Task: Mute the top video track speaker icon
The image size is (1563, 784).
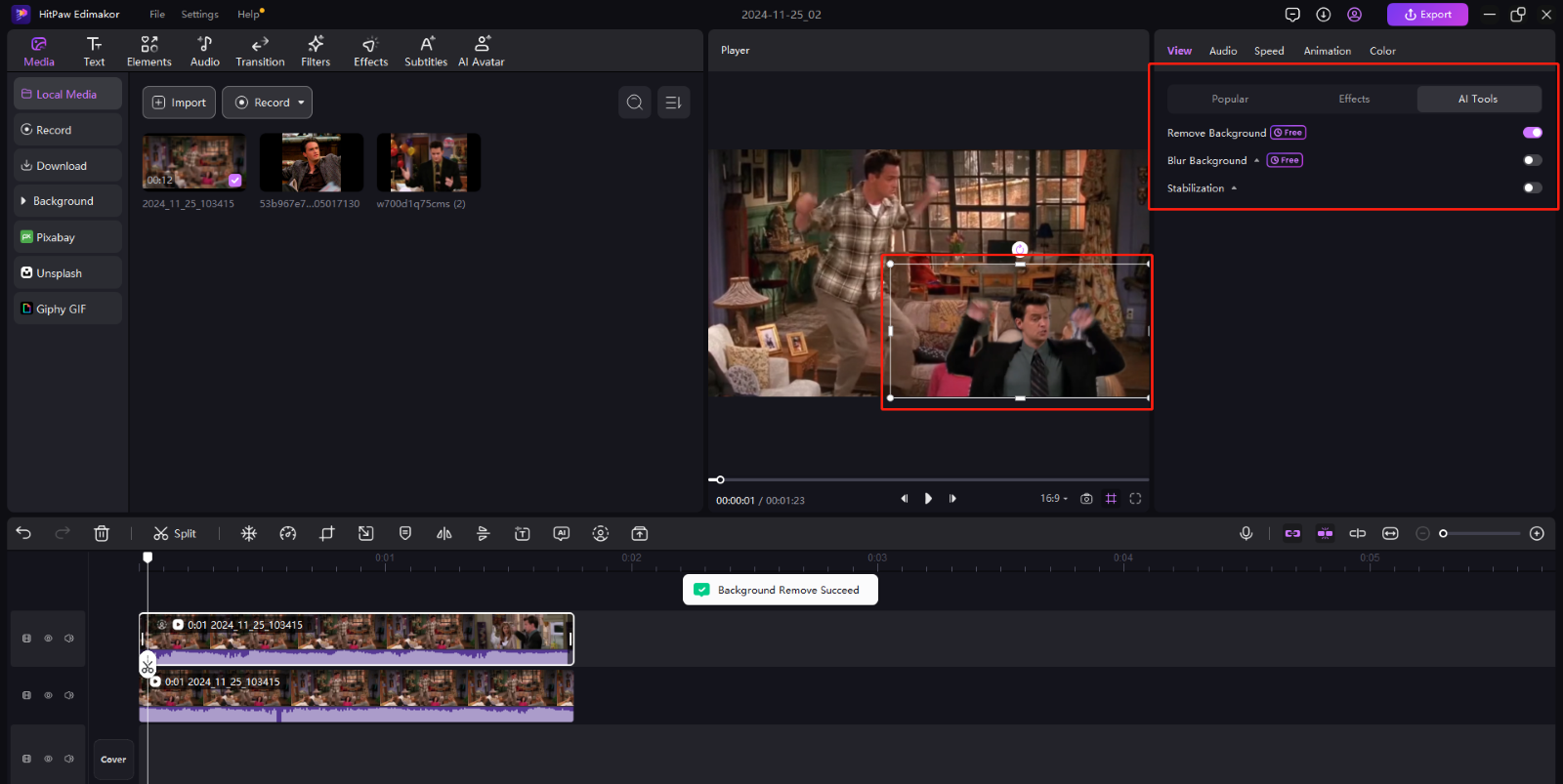Action: [x=69, y=639]
